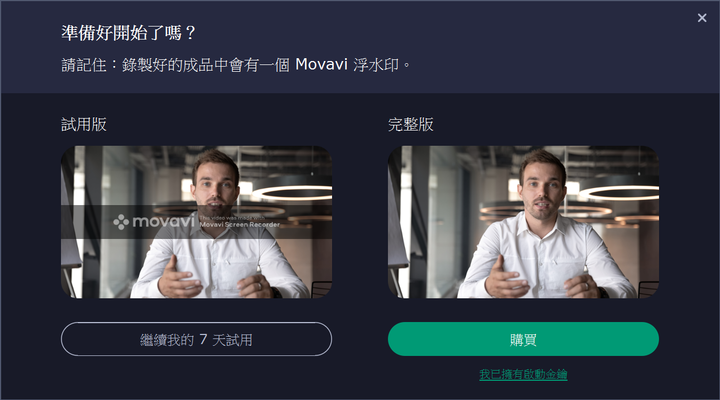Open 我已擁有啟動金鑰 activation key link

point(523,374)
